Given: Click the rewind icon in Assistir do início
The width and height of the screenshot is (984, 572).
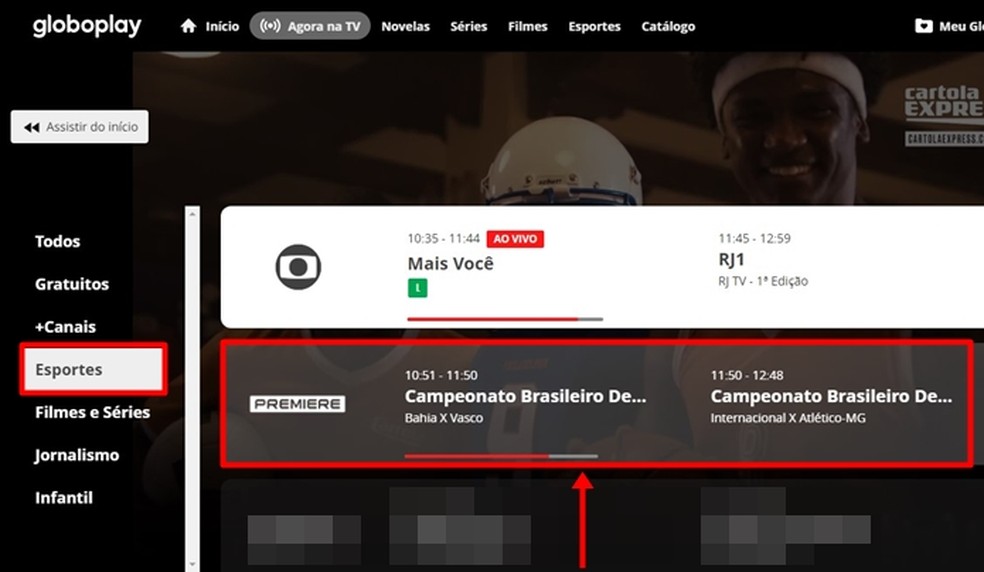Looking at the screenshot, I should (x=31, y=127).
